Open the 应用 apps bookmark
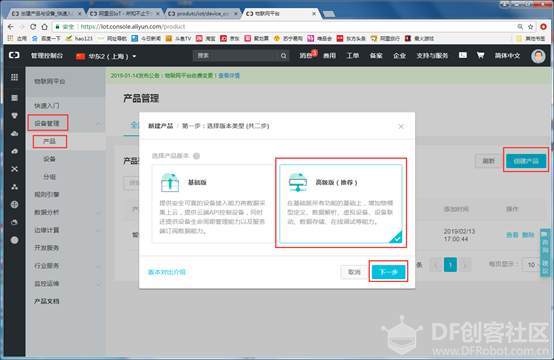This screenshot has width=554, height=360. [17, 39]
